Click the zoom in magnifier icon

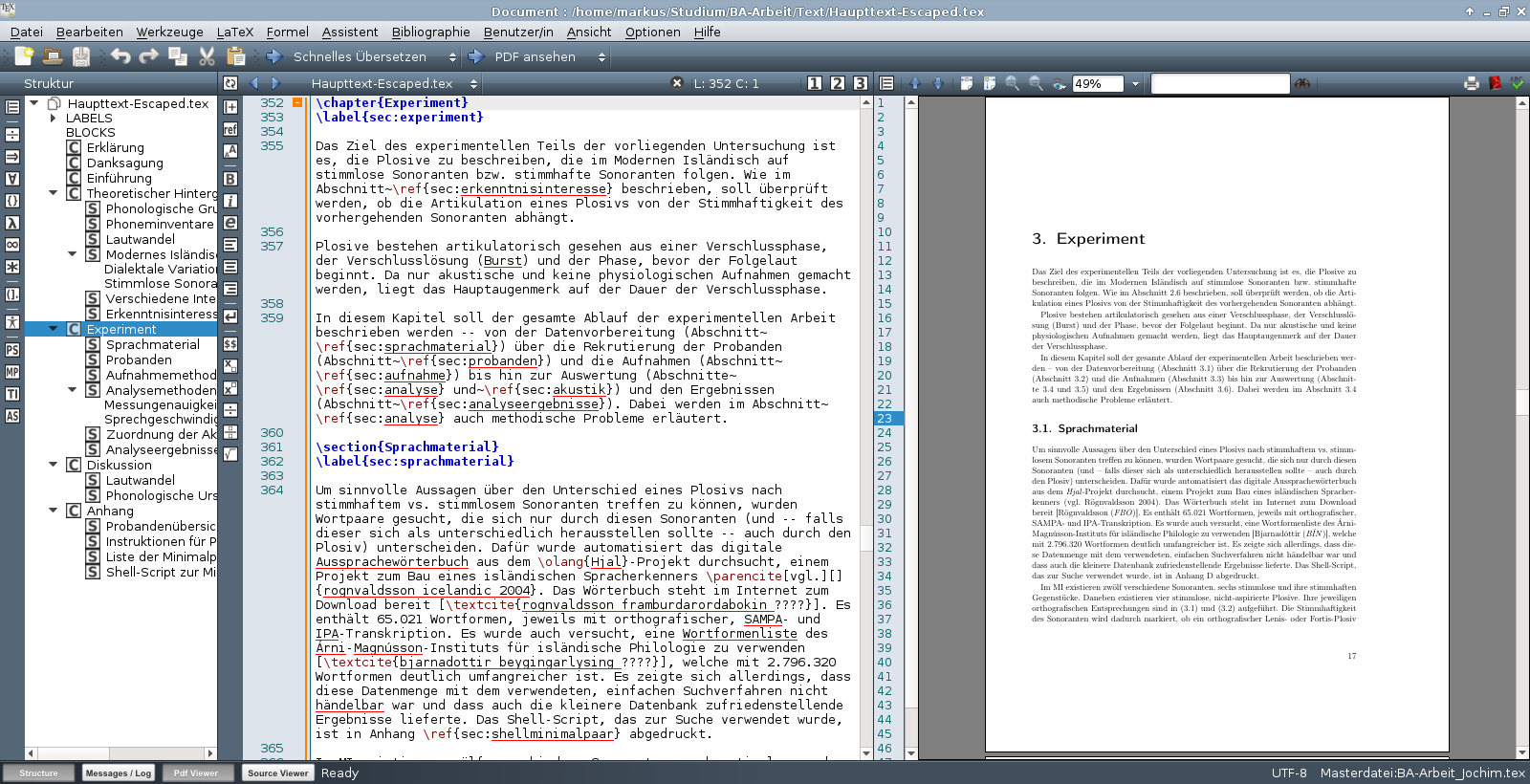pyautogui.click(x=1013, y=84)
